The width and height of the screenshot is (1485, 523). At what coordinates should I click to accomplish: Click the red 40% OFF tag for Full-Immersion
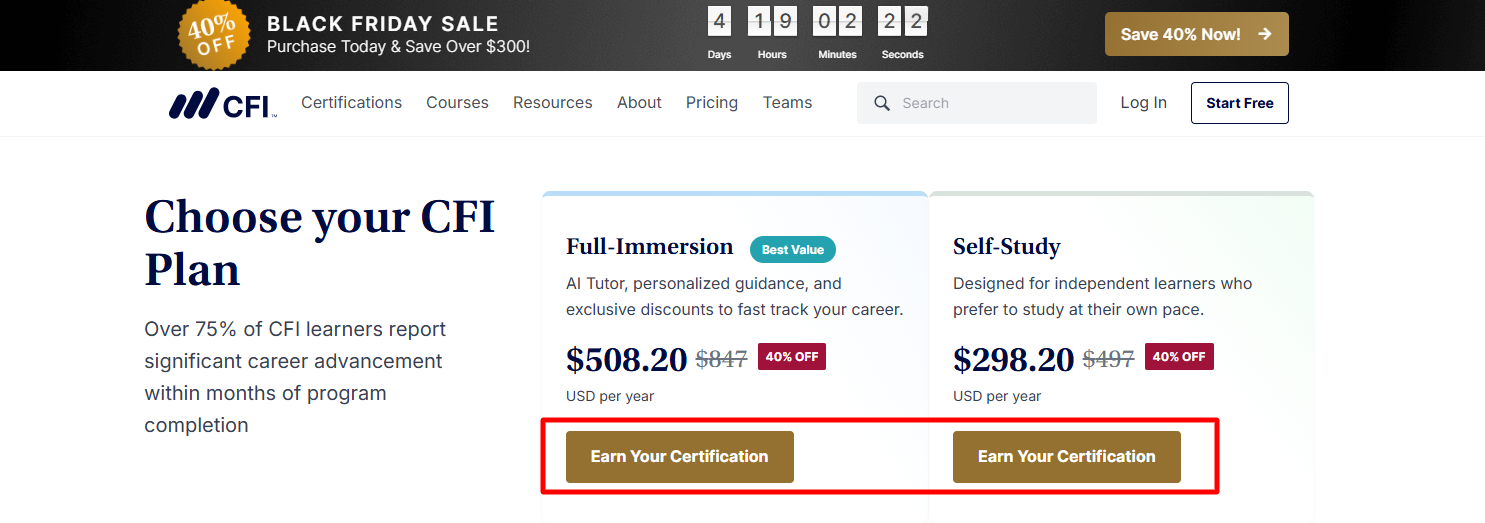click(x=792, y=357)
